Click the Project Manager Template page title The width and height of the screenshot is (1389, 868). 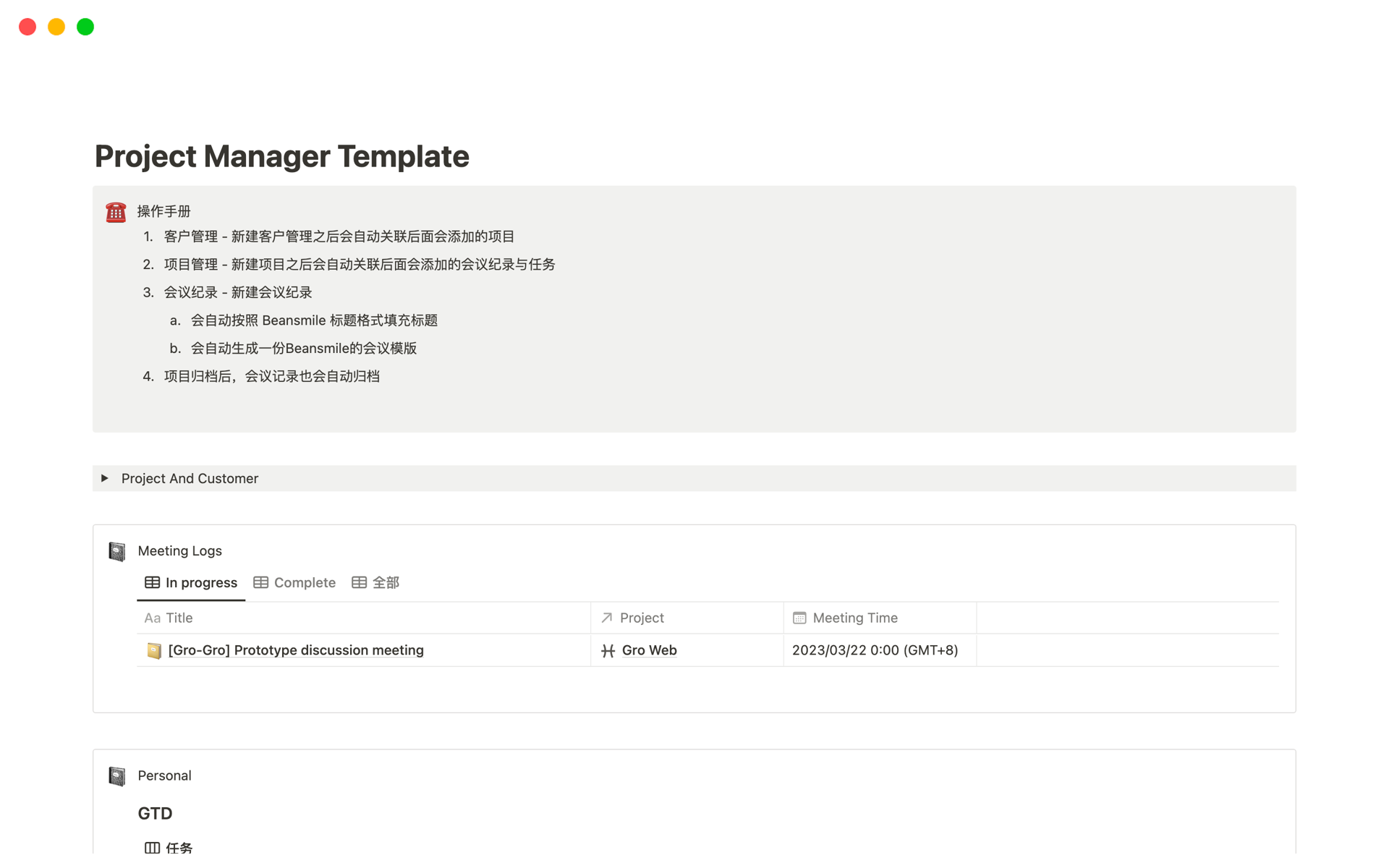[282, 156]
